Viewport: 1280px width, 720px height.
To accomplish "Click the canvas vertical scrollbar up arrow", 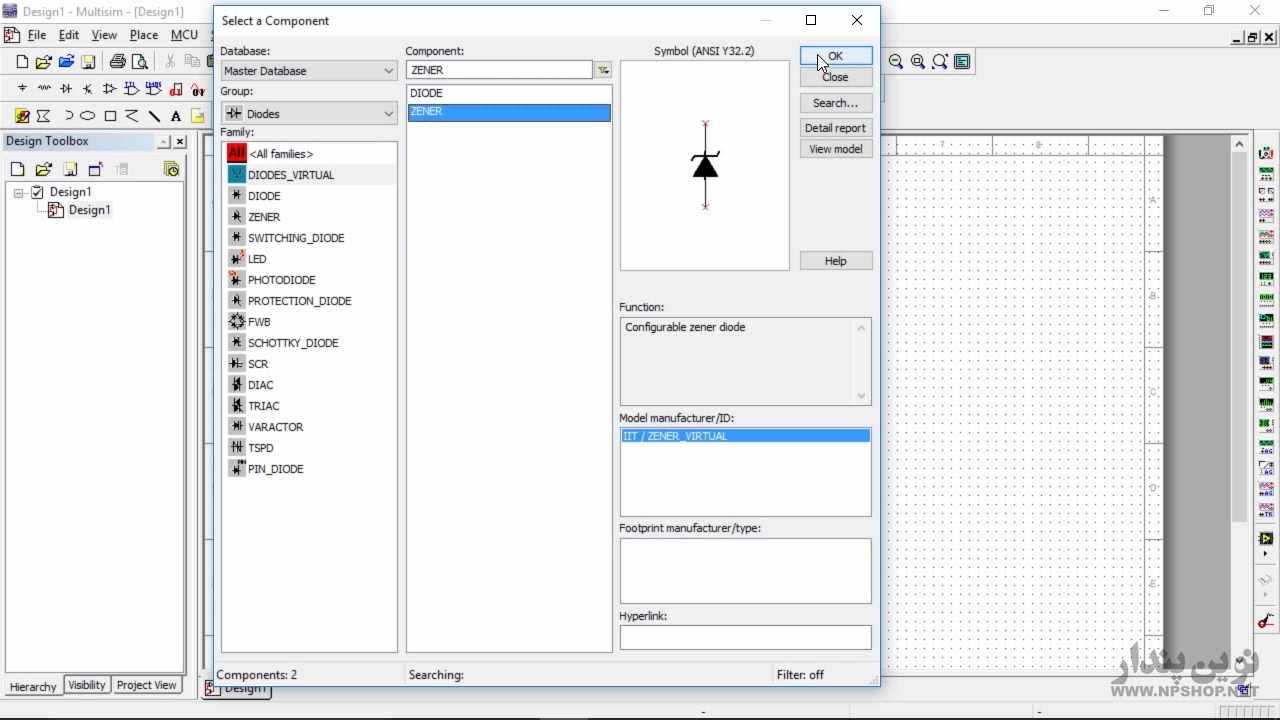I will click(x=1240, y=144).
